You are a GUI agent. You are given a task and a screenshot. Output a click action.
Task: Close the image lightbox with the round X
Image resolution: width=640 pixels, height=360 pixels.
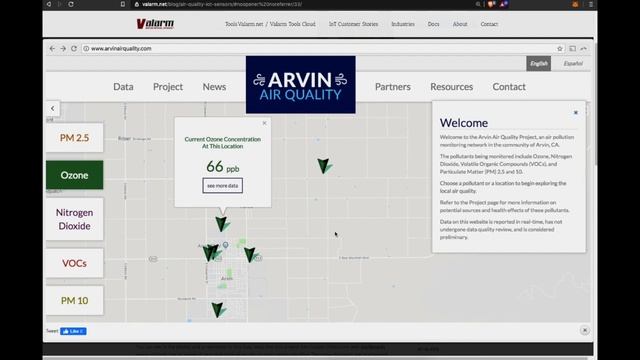584,330
